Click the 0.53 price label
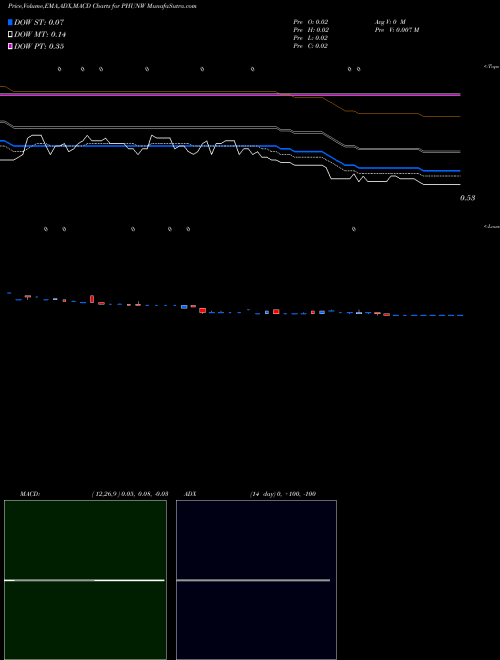500x660 pixels. point(468,198)
